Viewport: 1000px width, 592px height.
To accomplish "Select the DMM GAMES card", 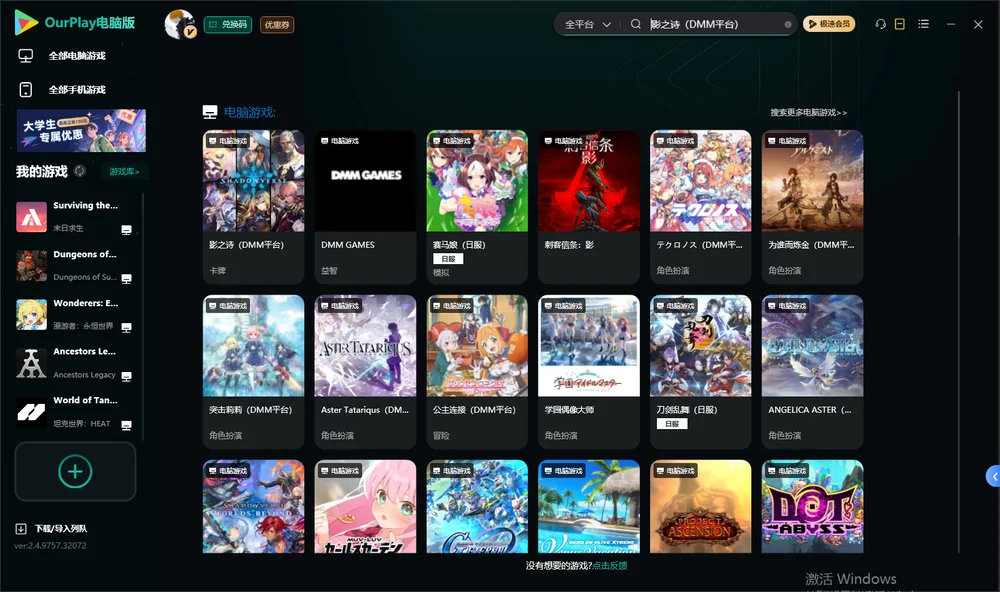I will coord(365,207).
